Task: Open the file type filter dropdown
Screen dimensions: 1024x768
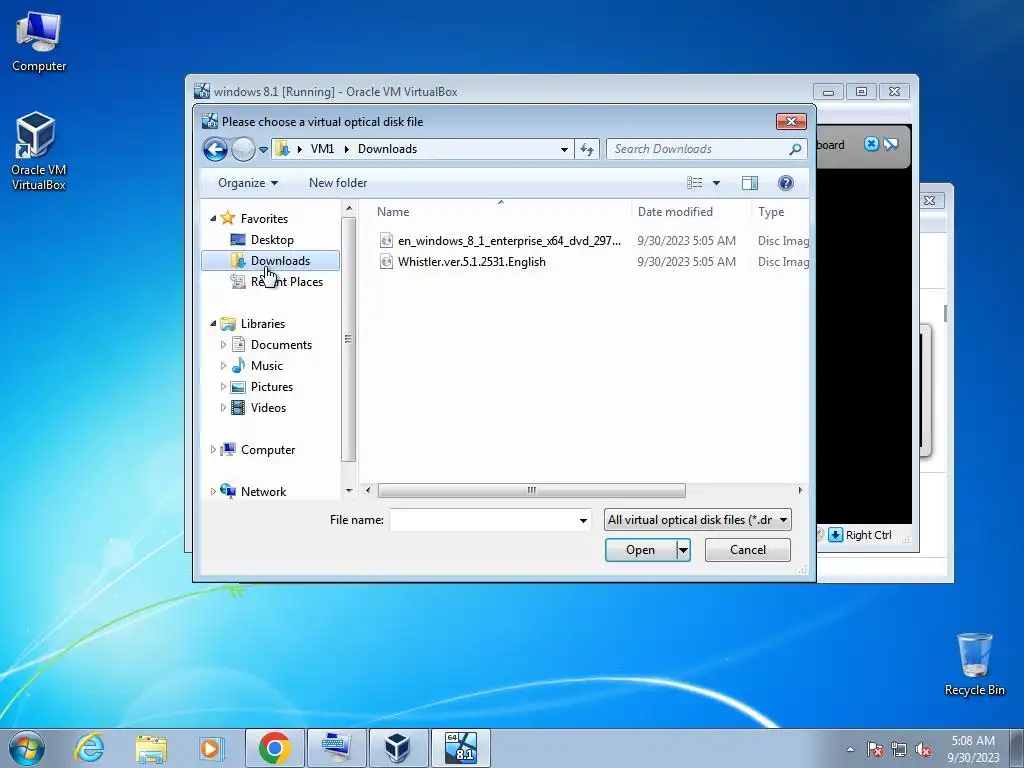Action: point(697,520)
